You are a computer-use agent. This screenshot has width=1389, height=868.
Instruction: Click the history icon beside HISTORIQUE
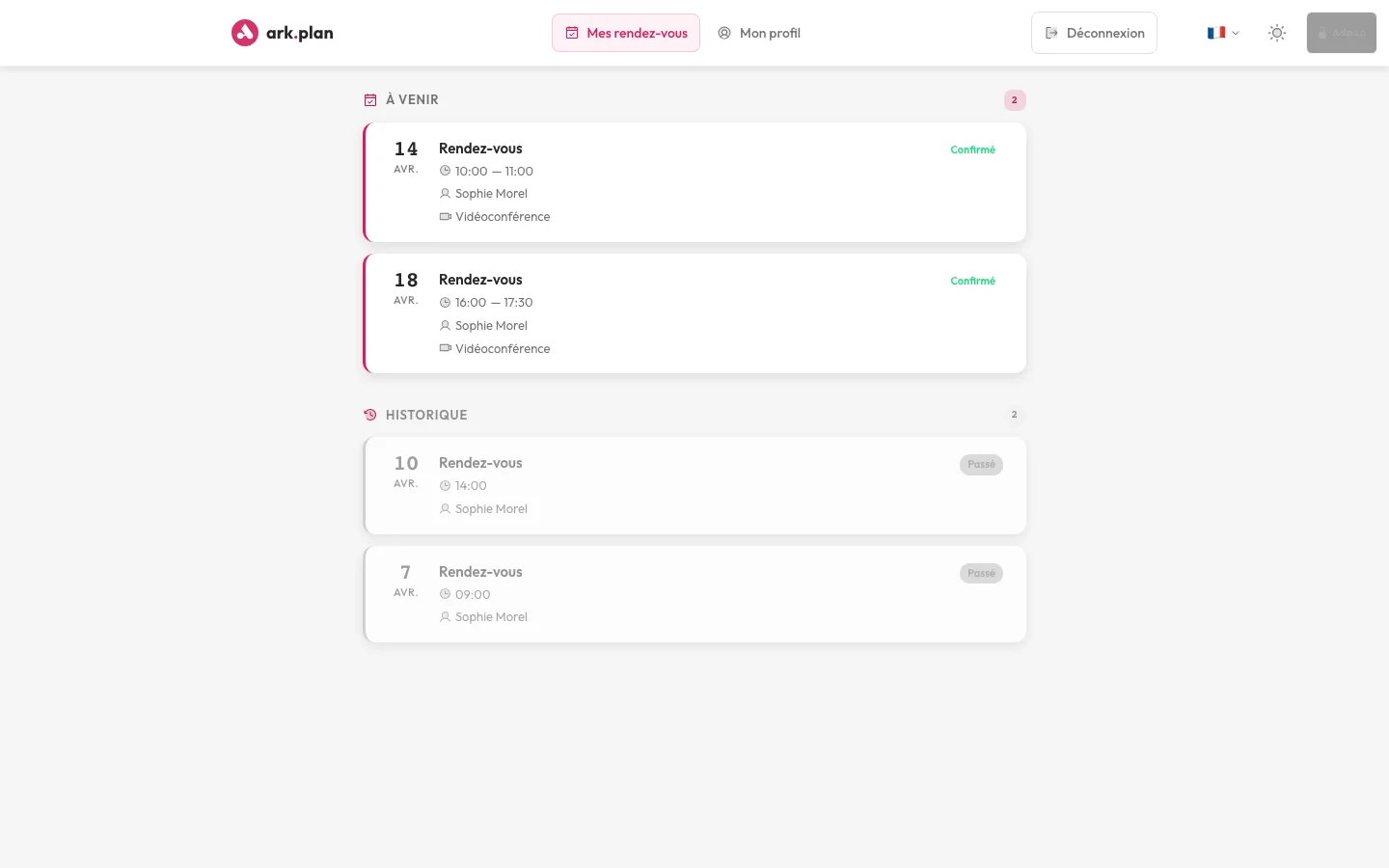(x=370, y=415)
